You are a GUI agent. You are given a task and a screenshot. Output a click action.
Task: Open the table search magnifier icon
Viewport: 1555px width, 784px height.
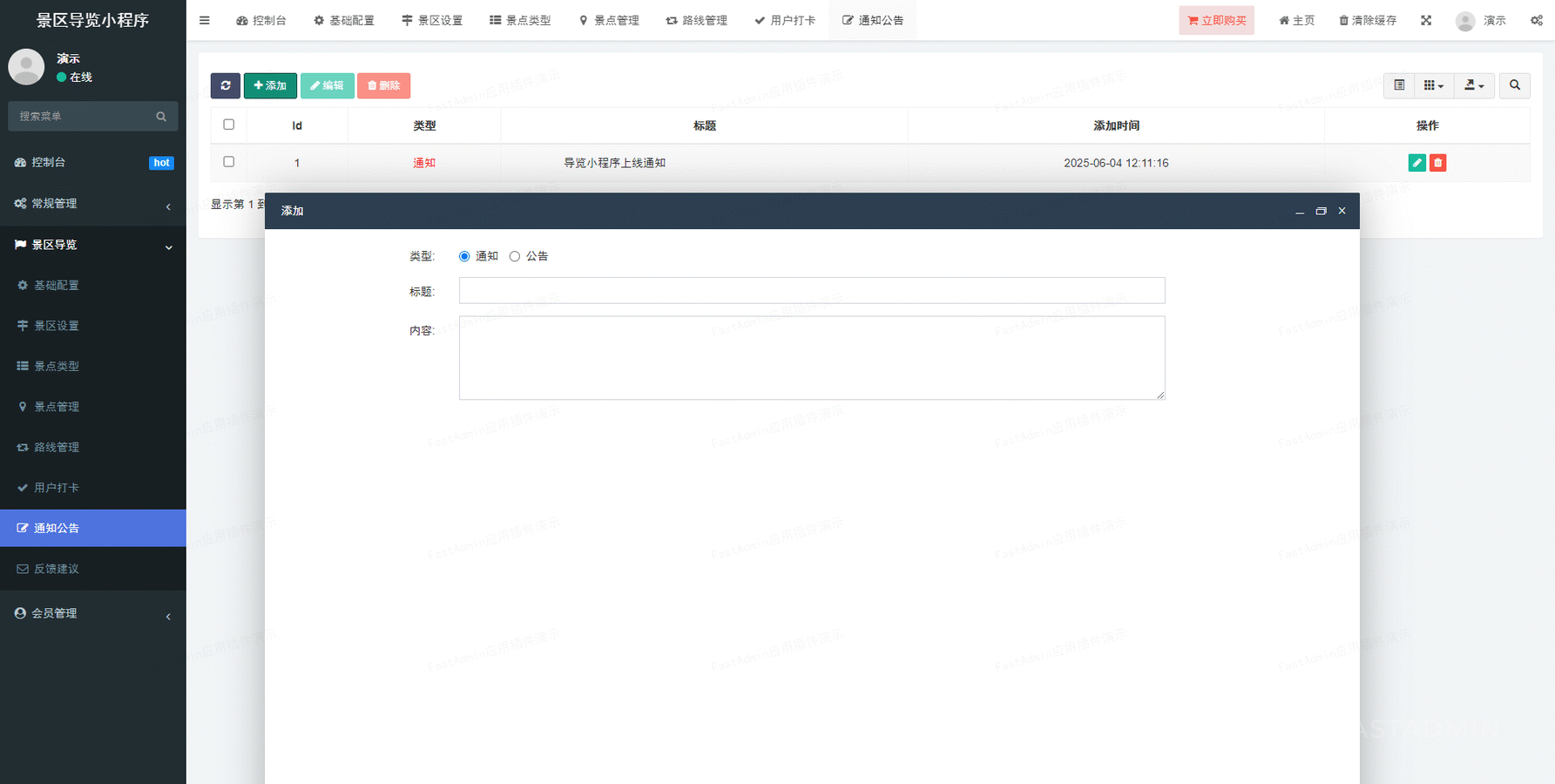pyautogui.click(x=1514, y=85)
